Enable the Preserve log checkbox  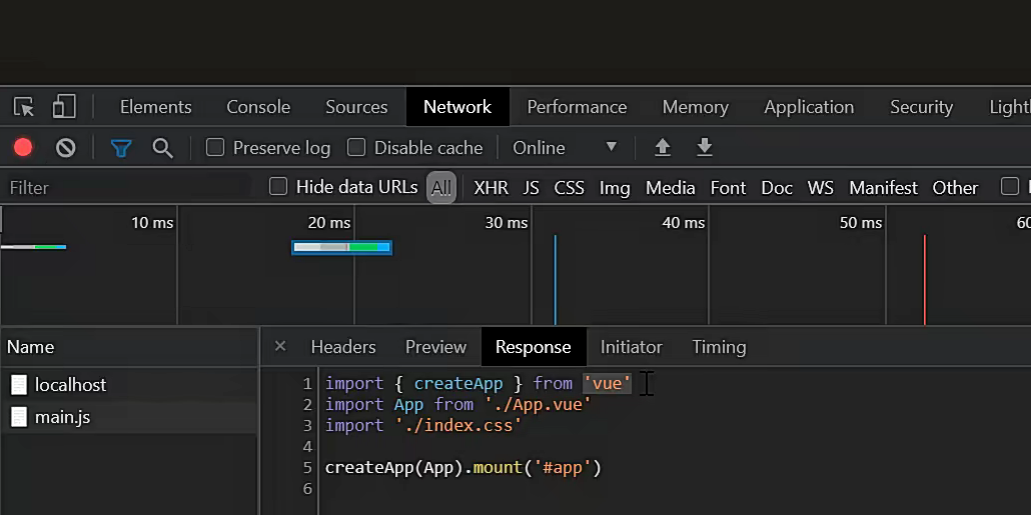[215, 148]
